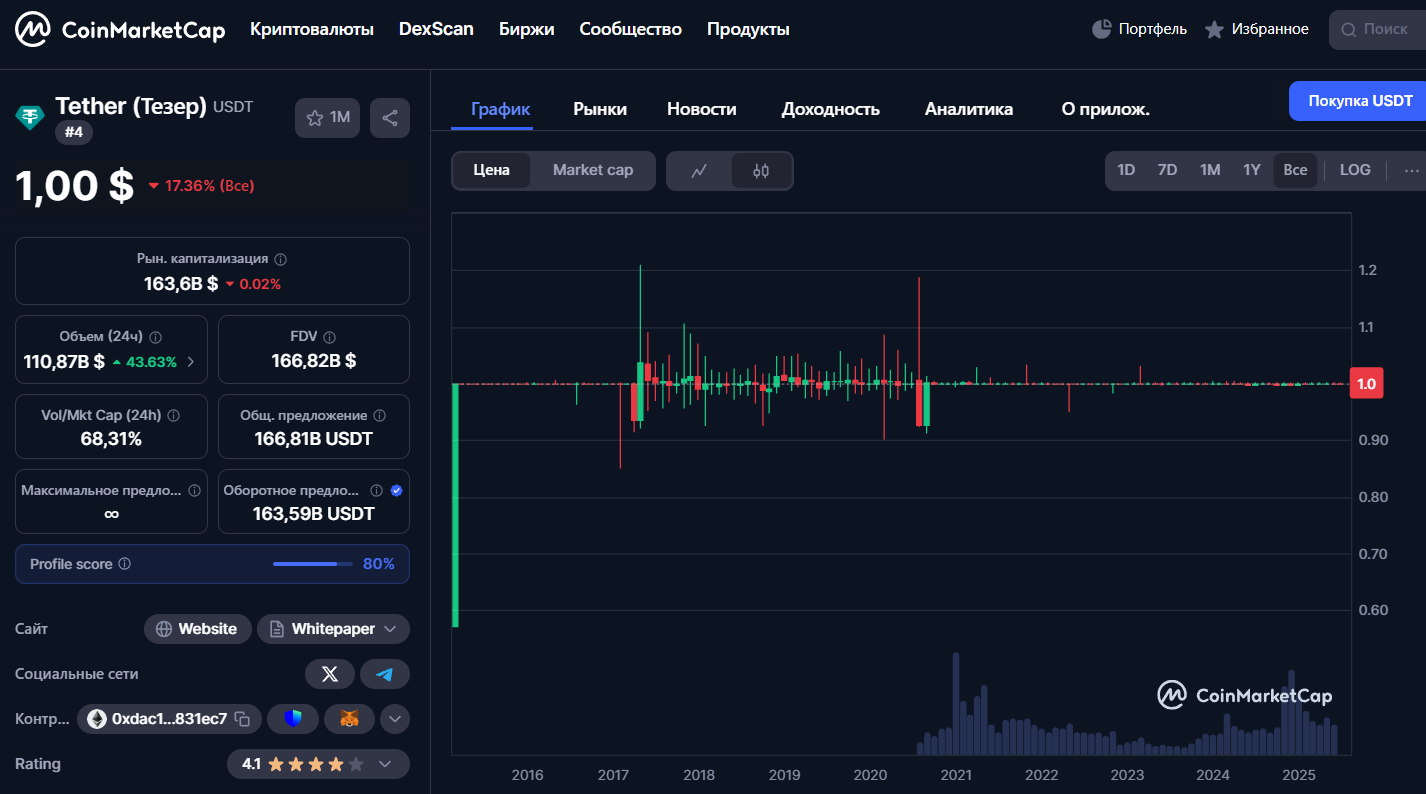Add Tether to watchlist with star 1M button
The image size is (1426, 794).
point(327,118)
